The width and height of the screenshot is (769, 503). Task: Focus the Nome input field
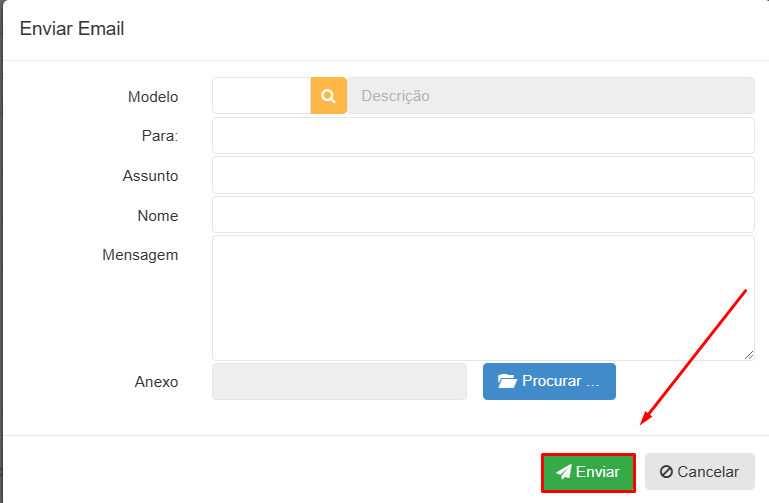point(483,215)
